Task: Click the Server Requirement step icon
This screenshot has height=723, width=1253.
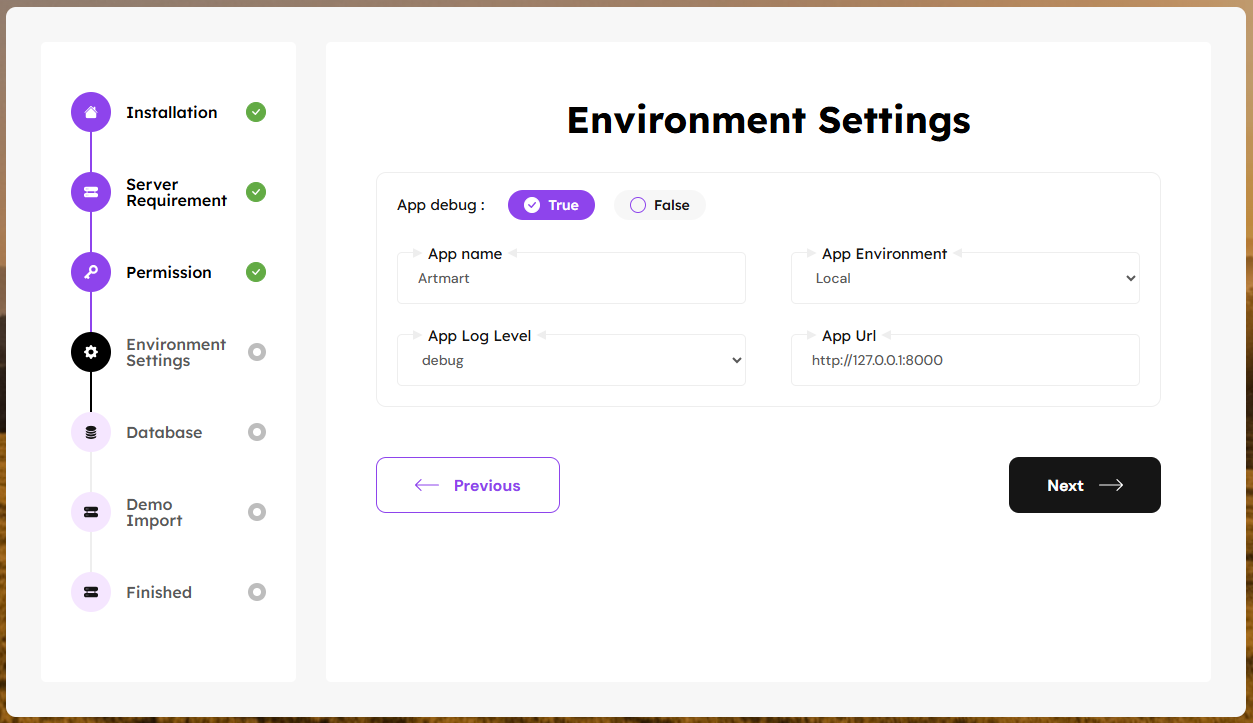Action: (91, 192)
